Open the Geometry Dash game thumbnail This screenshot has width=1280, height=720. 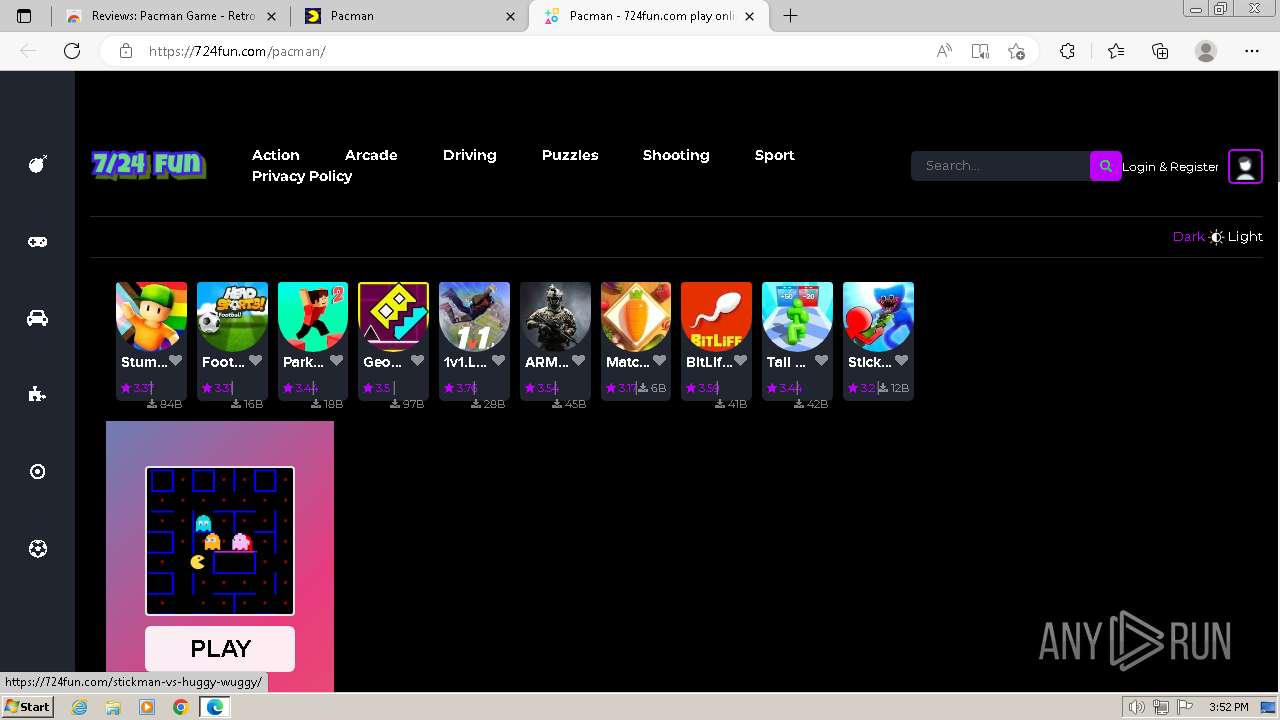[x=394, y=317]
